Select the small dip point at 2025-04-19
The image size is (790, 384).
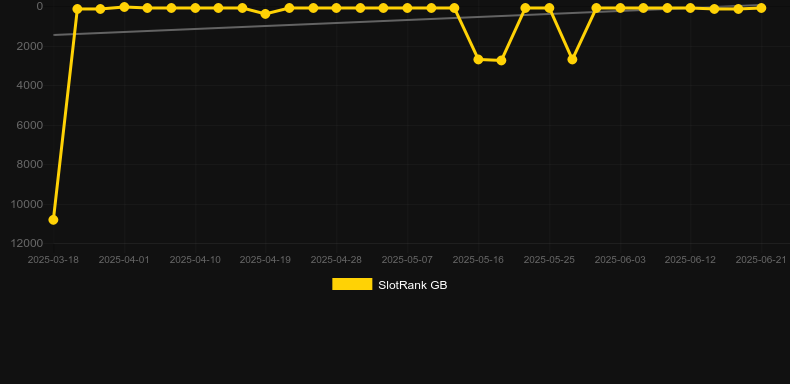click(x=266, y=14)
